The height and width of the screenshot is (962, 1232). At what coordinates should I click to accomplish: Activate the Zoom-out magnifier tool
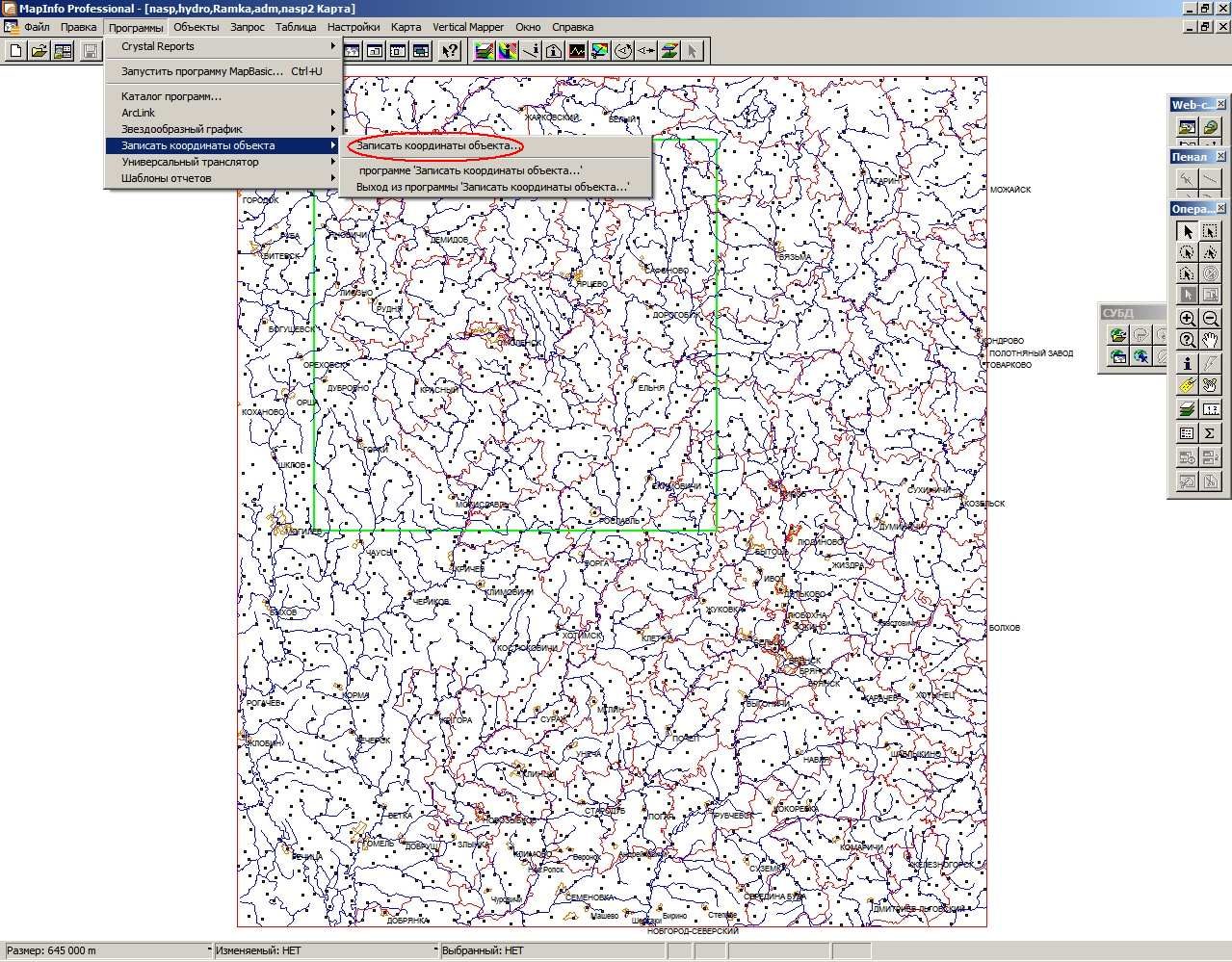tap(1210, 319)
